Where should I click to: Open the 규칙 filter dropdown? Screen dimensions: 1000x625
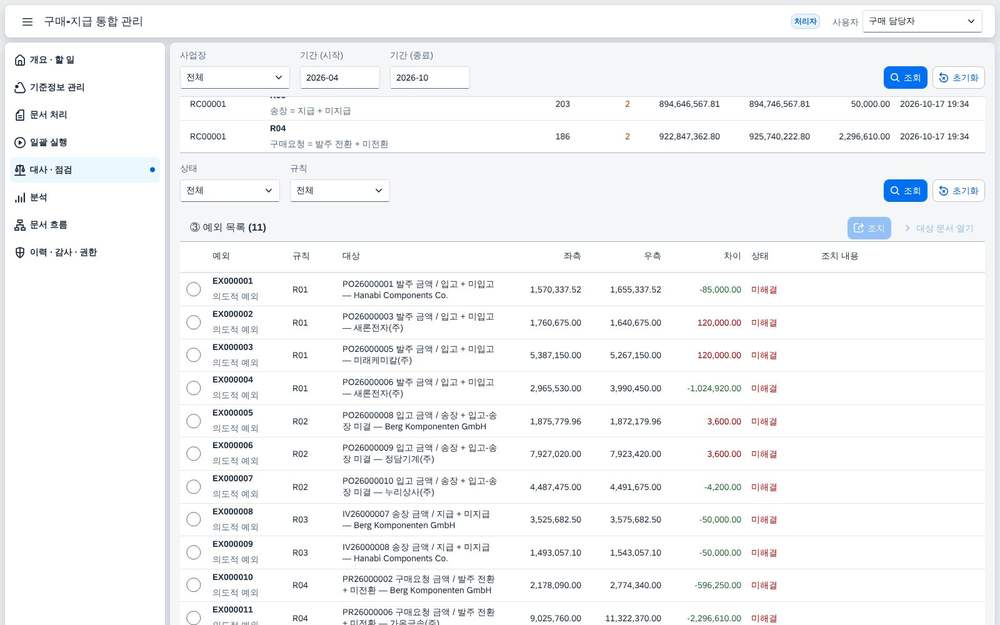[x=339, y=191]
